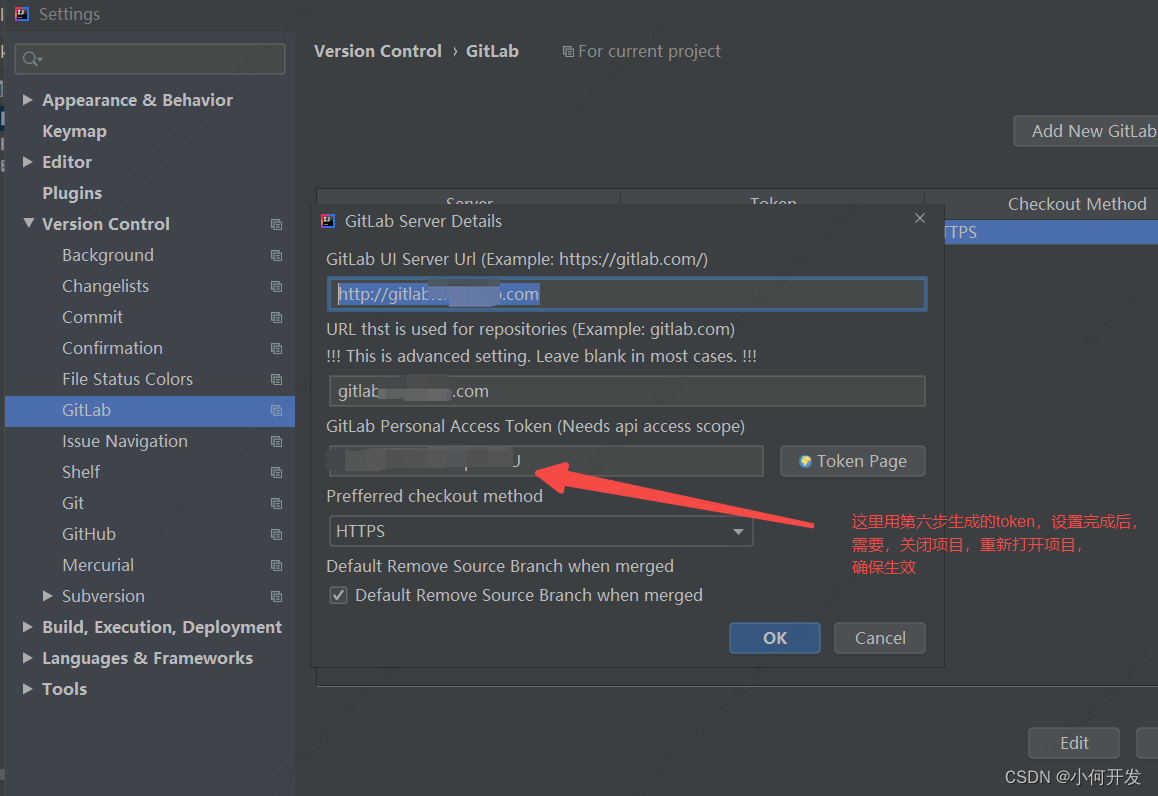Select File Status Colors settings

[128, 380]
